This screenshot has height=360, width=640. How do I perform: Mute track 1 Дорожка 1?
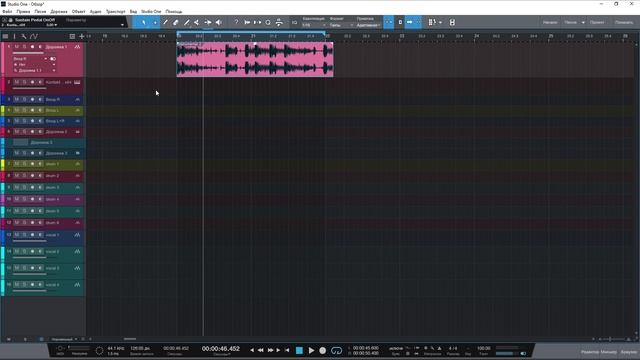pos(17,47)
